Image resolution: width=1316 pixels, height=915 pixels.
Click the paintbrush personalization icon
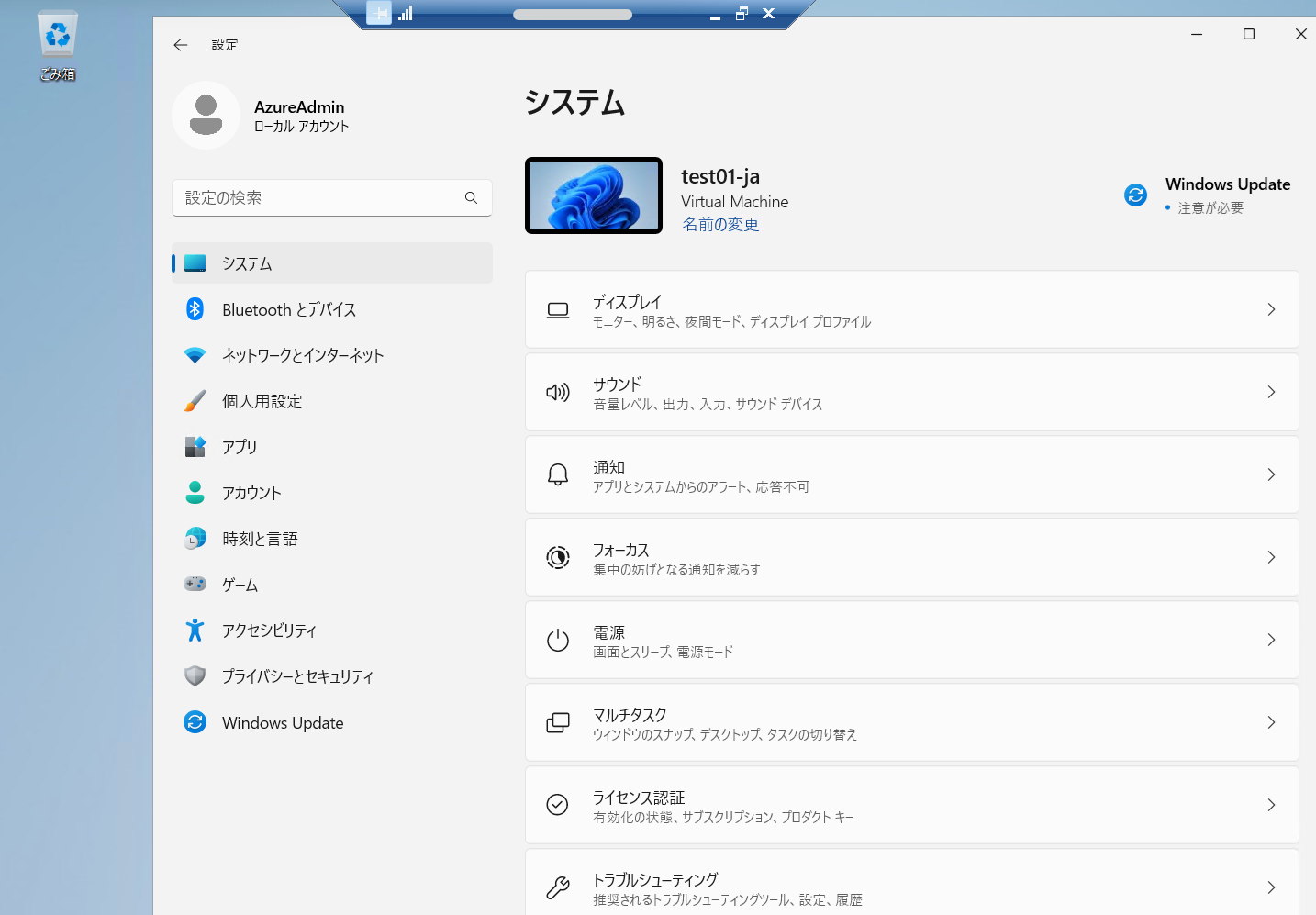195,401
